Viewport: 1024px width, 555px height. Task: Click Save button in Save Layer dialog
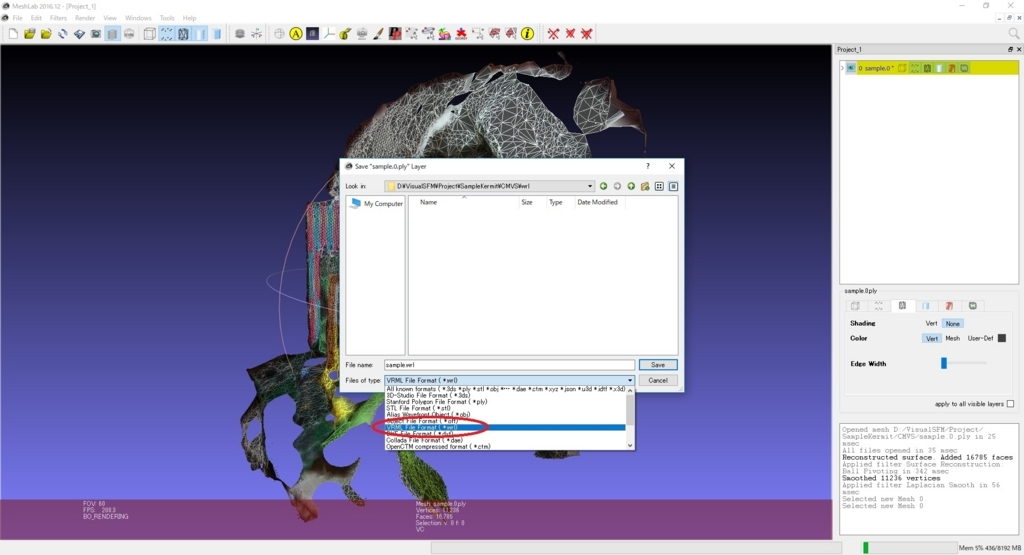pos(658,365)
